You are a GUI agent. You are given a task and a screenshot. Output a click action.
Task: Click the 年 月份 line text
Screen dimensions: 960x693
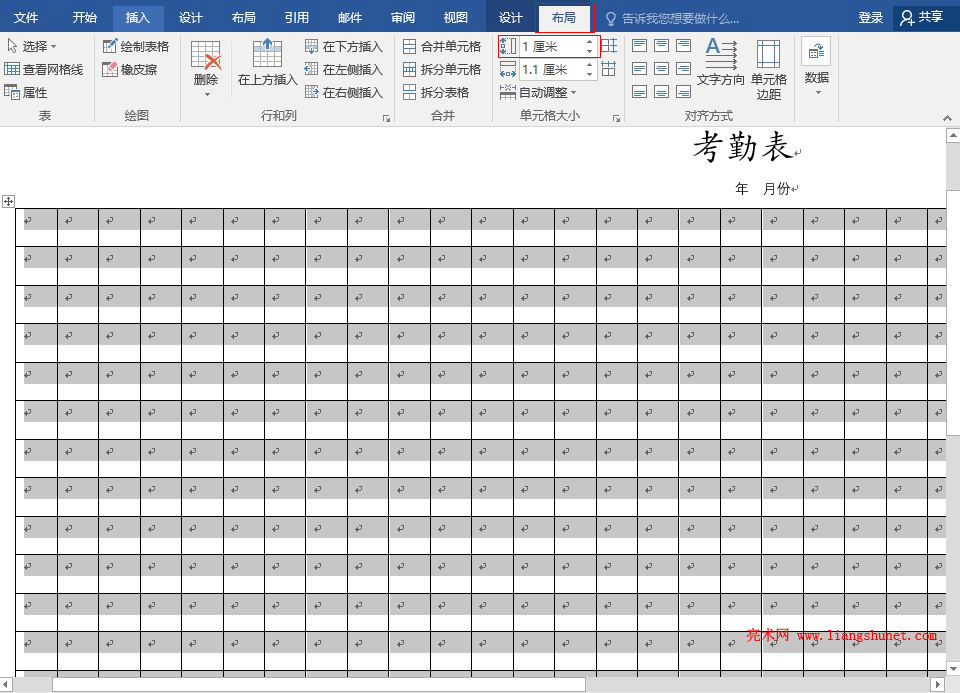pos(762,189)
